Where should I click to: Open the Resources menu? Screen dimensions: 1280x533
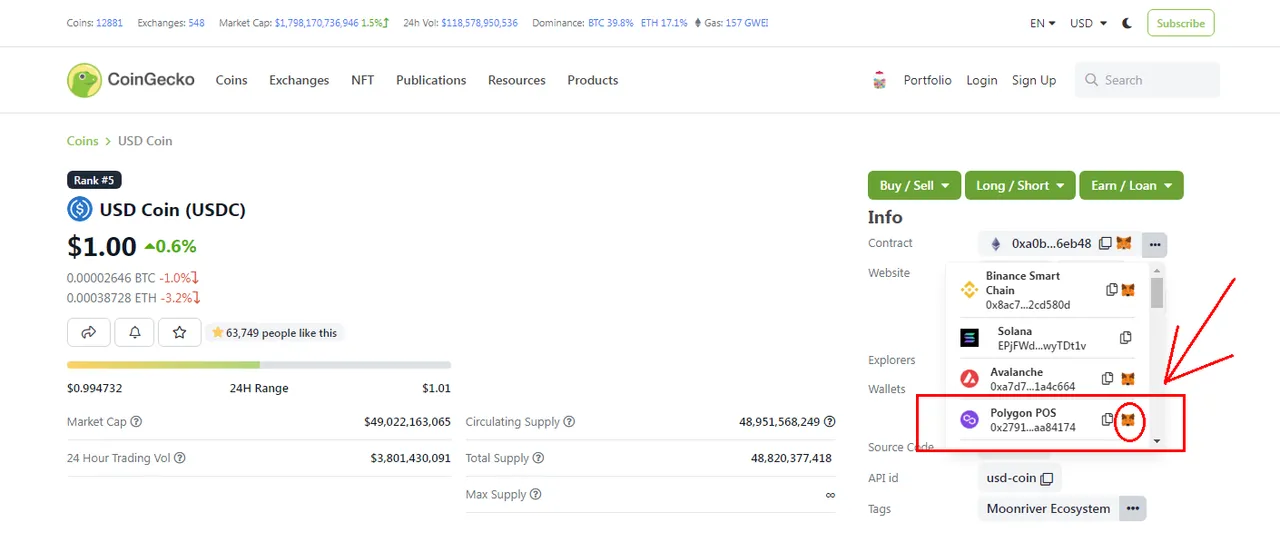[x=517, y=80]
